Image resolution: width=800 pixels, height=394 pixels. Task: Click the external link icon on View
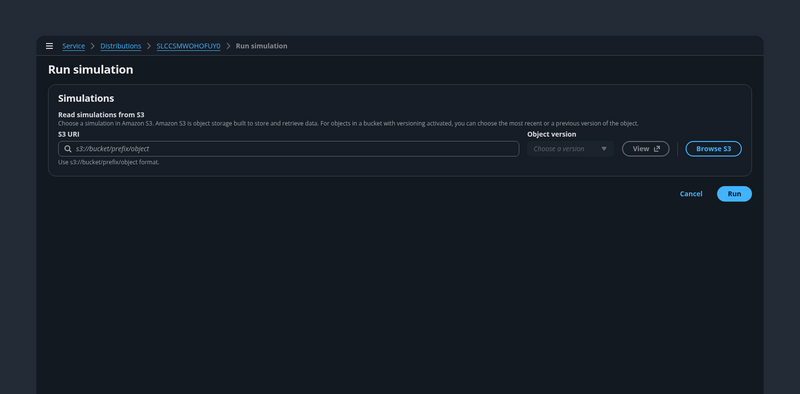(x=657, y=149)
